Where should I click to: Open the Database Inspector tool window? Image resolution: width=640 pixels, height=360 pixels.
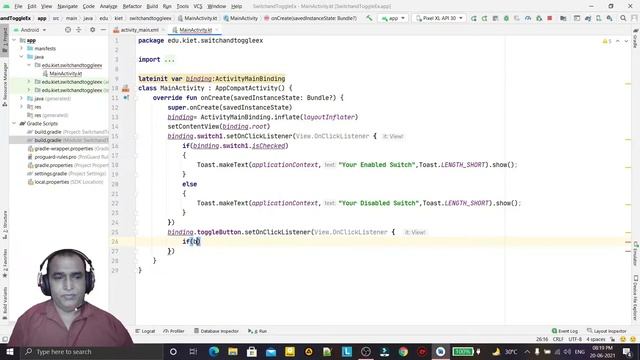click(x=216, y=331)
